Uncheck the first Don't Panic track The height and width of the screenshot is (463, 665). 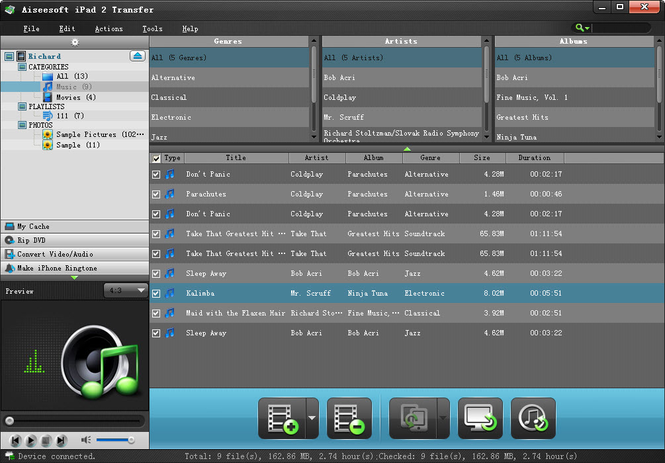coord(156,174)
